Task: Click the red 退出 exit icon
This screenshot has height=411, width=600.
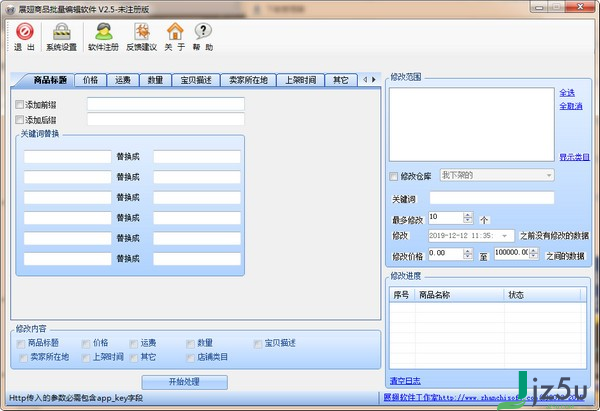Action: (24, 31)
